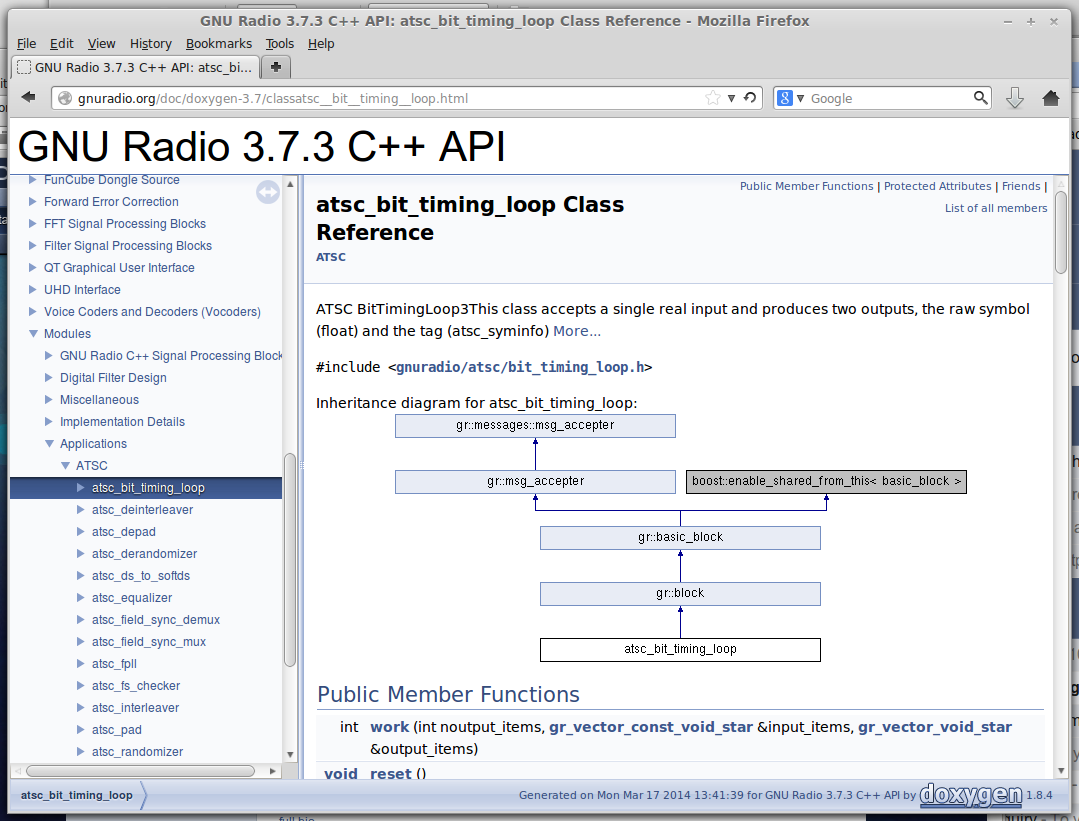Click the List of all members link
The width and height of the screenshot is (1079, 821).
point(995,208)
